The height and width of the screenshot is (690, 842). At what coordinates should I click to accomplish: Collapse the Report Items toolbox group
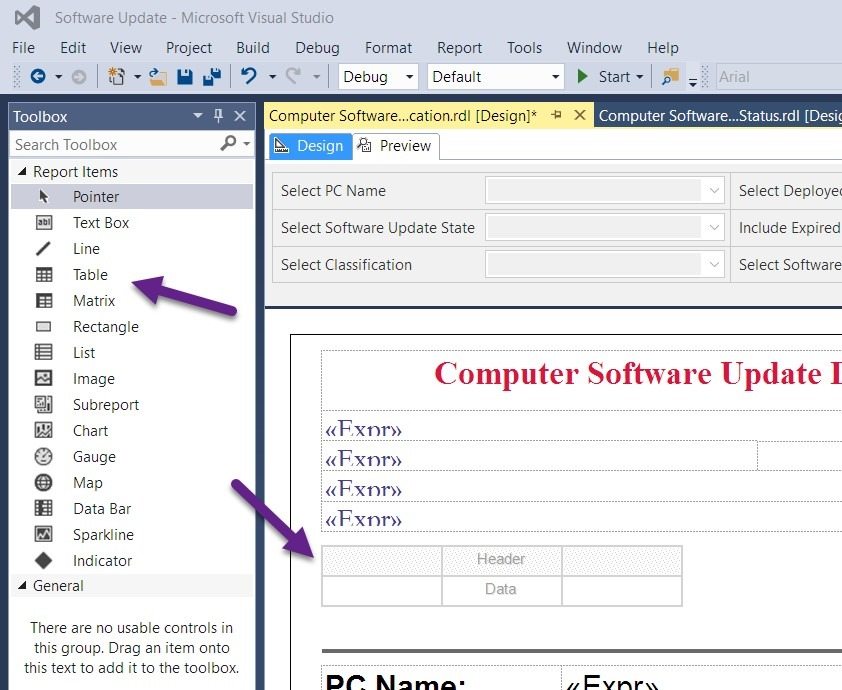click(22, 171)
